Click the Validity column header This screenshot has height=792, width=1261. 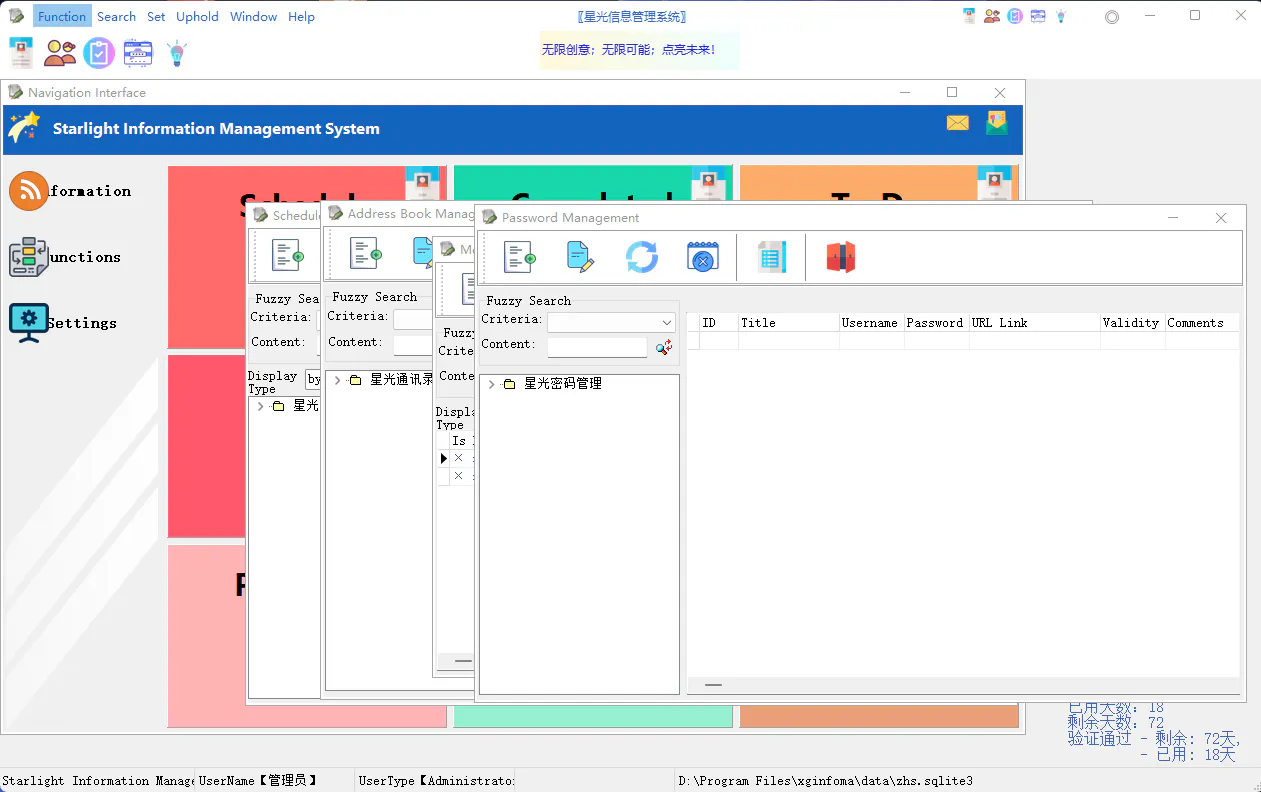click(1132, 323)
